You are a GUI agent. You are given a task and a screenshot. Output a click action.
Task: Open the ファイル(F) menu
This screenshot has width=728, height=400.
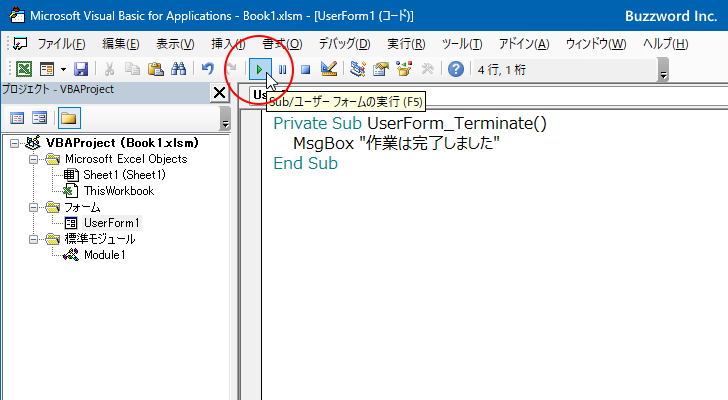point(61,44)
